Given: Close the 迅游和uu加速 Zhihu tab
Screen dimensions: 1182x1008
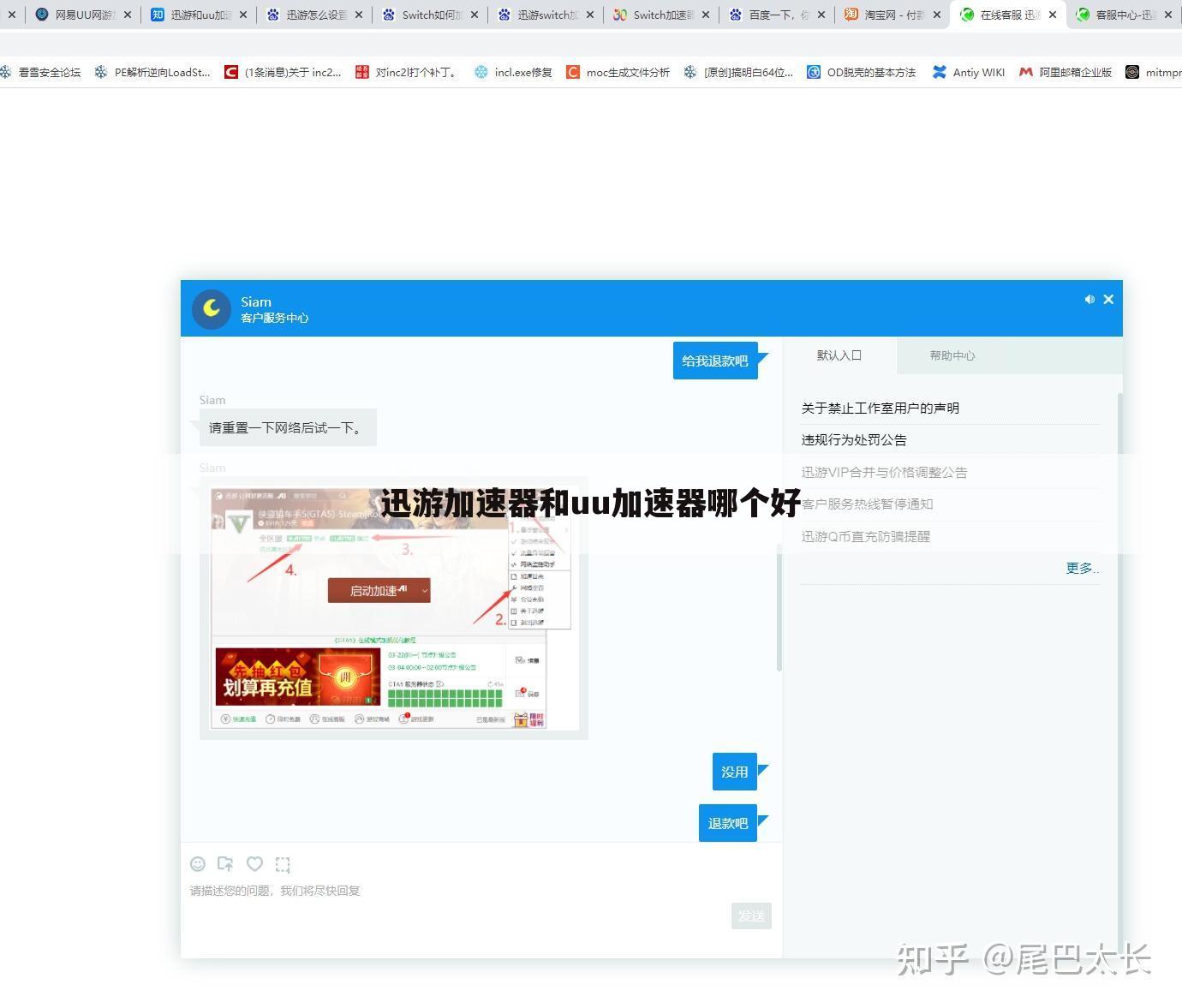Looking at the screenshot, I should click(x=243, y=15).
